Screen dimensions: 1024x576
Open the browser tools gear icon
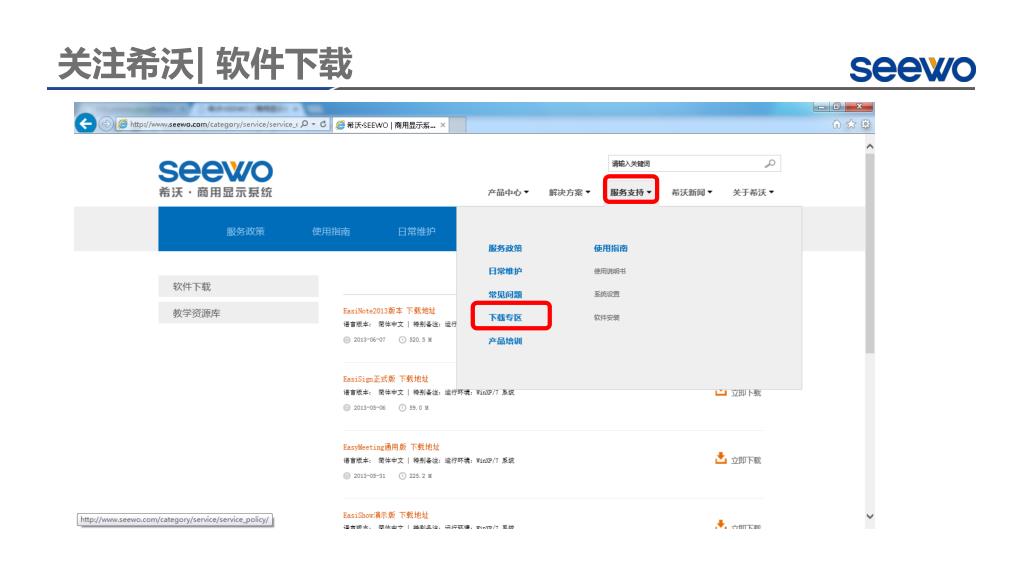click(x=865, y=124)
